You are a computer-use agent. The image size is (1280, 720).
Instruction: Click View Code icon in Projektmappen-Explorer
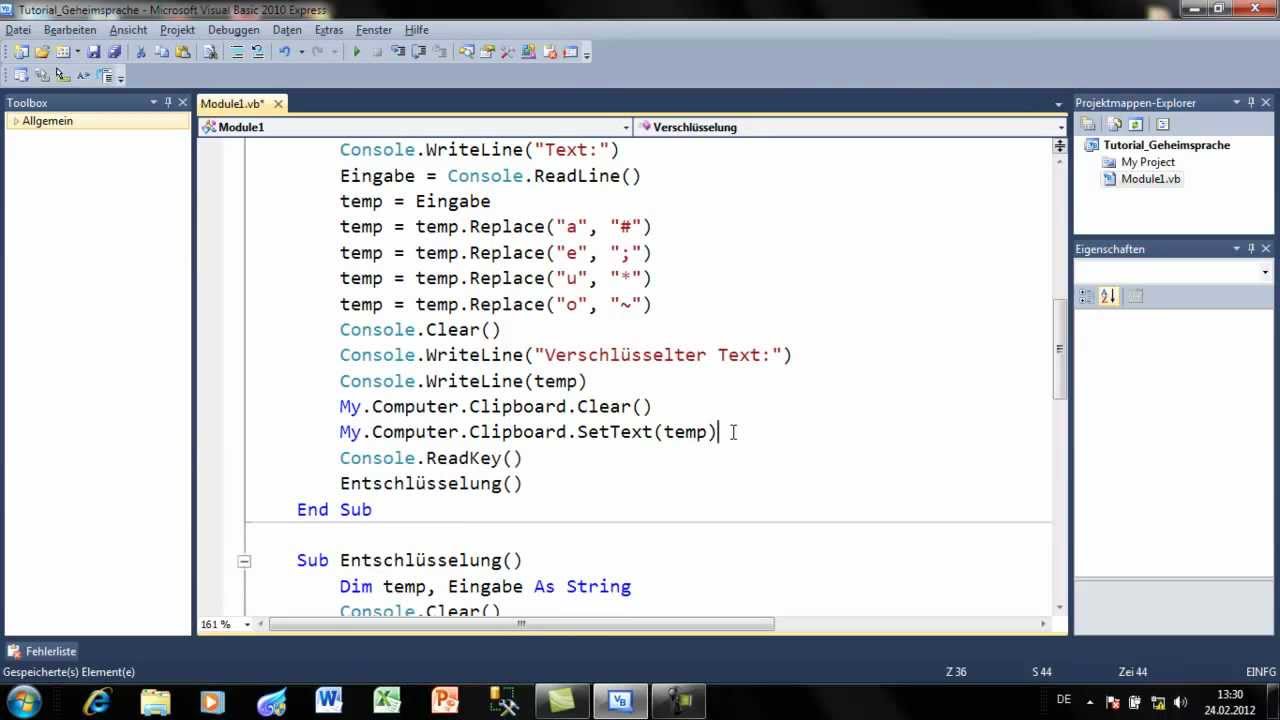click(1162, 124)
